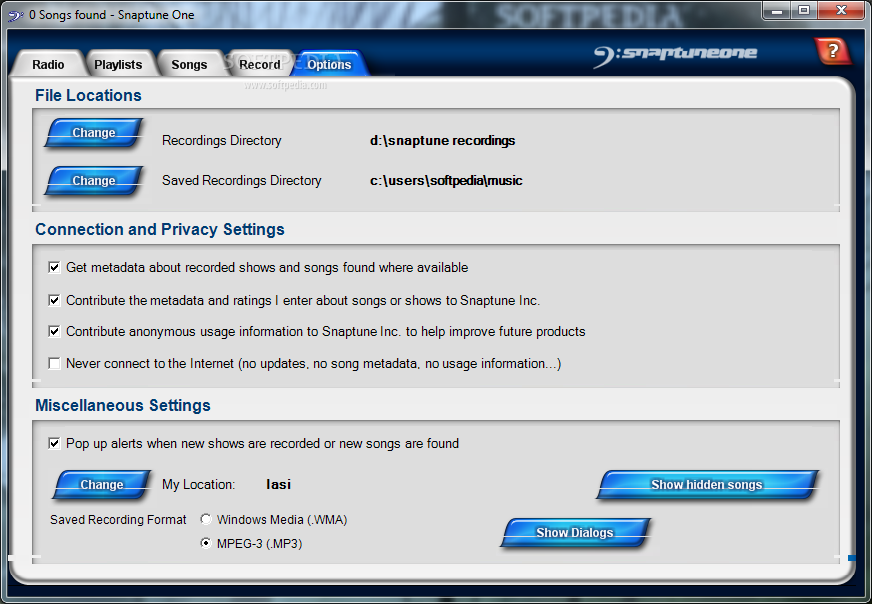
Task: Click the Show Dialogs button
Action: click(575, 532)
